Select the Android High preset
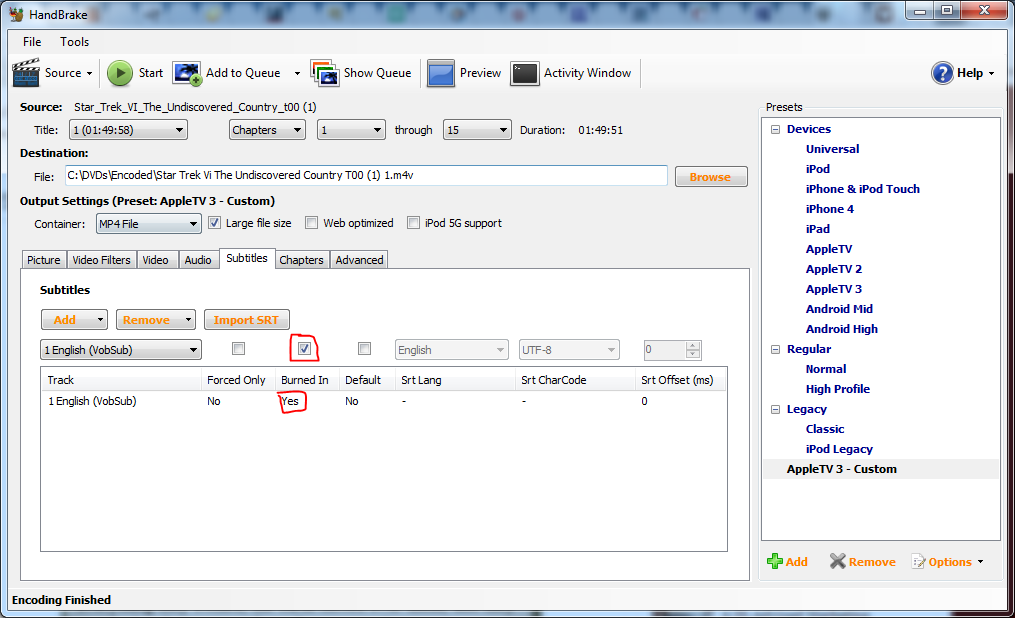 [842, 329]
